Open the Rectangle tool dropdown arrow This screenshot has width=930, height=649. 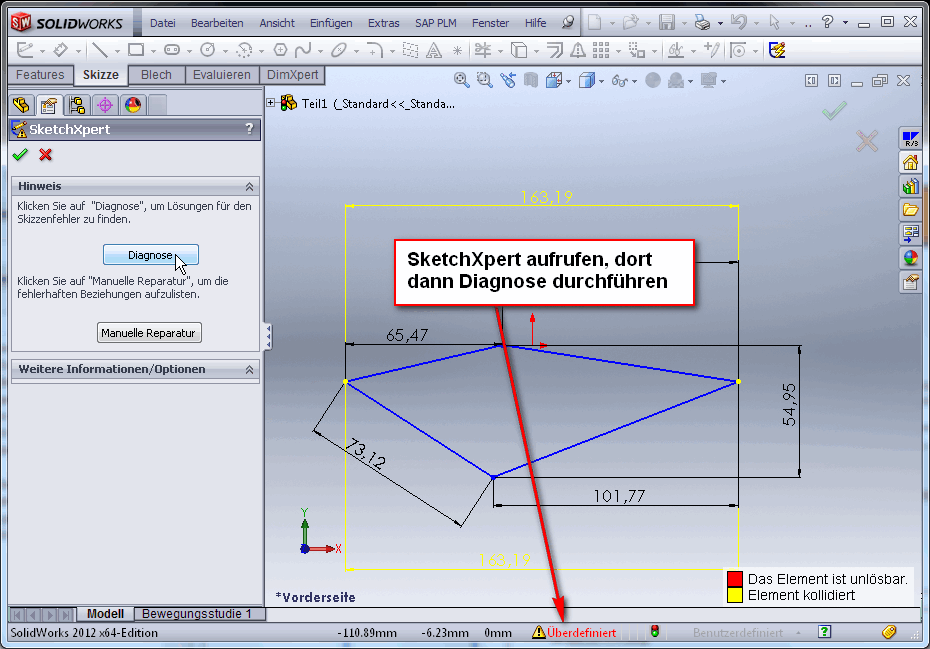(153, 51)
